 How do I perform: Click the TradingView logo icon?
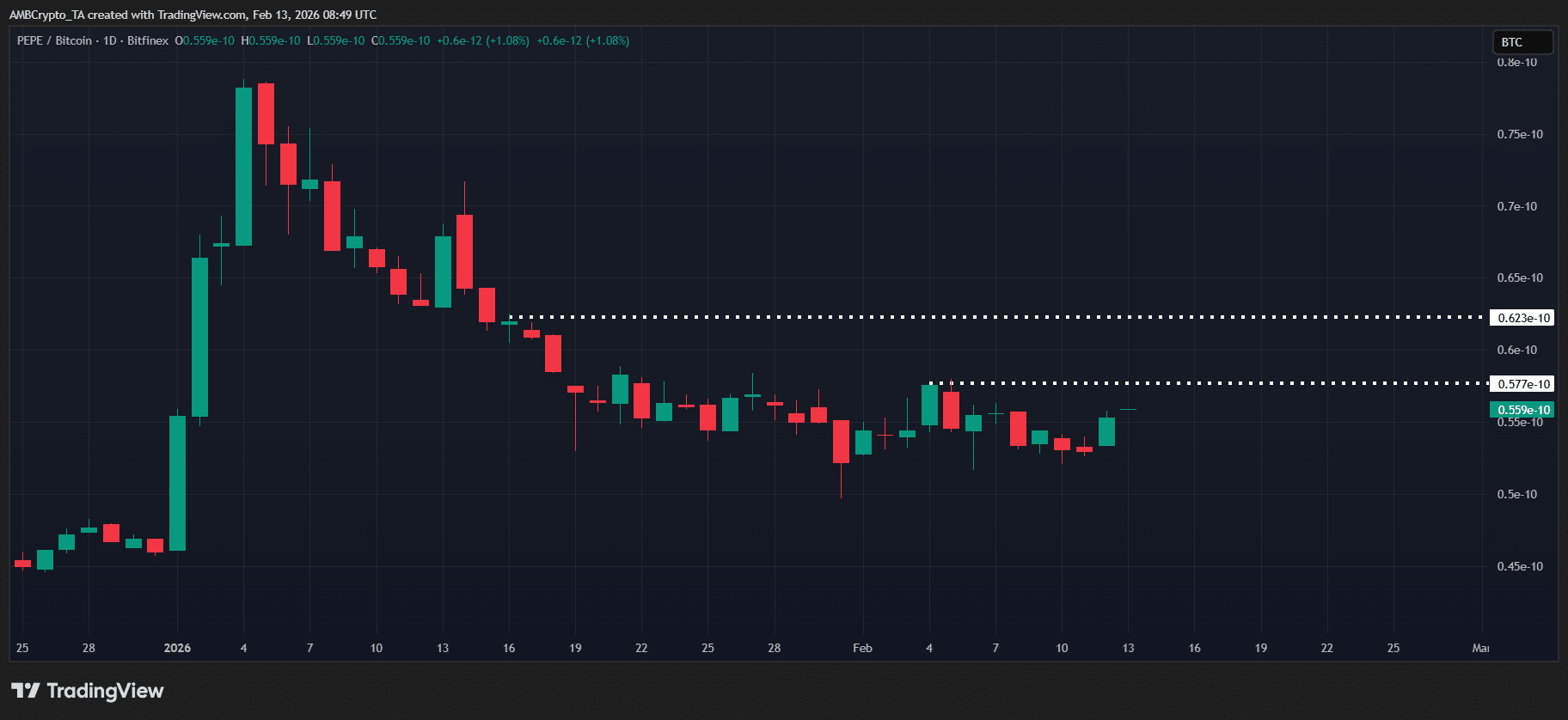tap(26, 691)
